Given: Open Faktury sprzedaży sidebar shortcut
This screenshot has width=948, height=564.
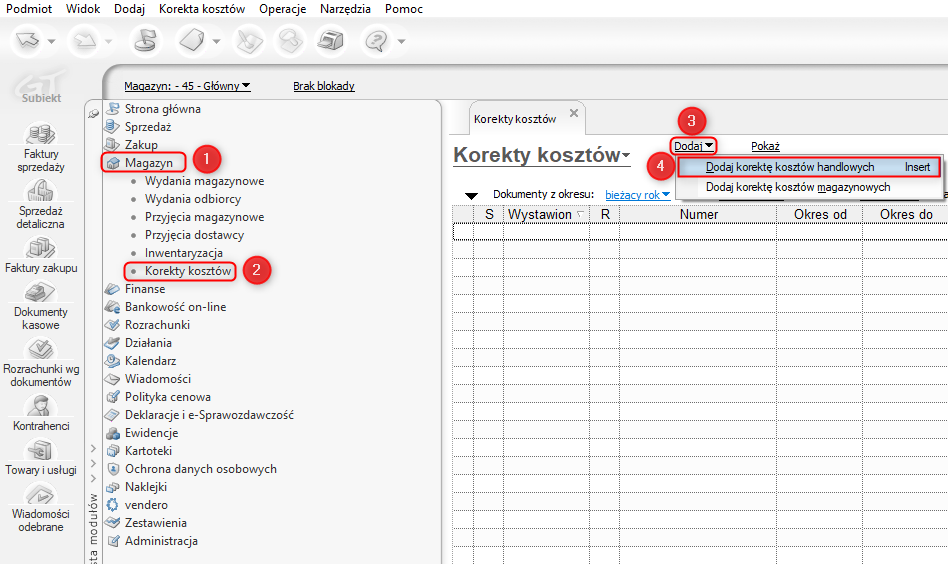Looking at the screenshot, I should [x=41, y=147].
